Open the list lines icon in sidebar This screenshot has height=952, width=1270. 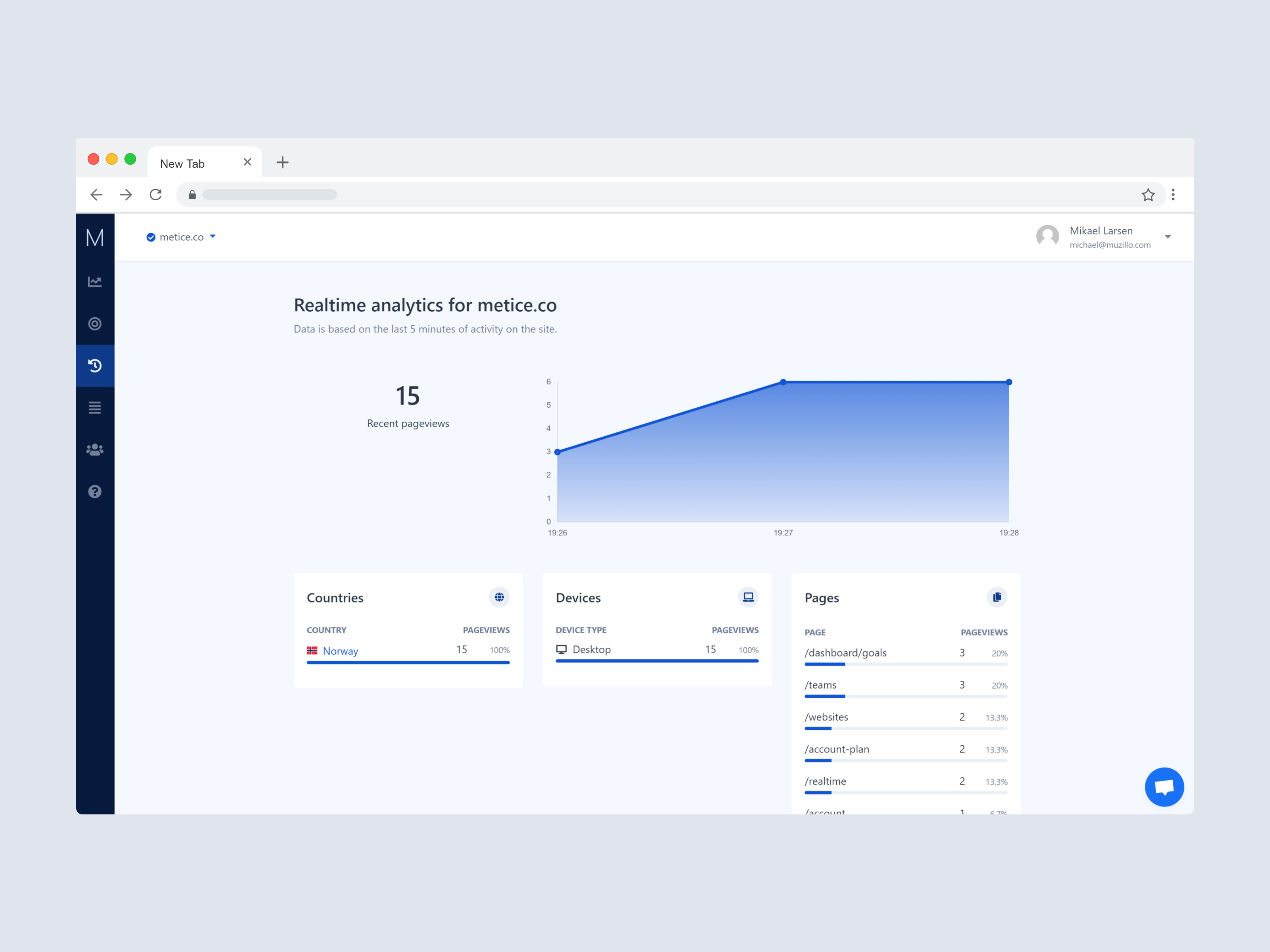pyautogui.click(x=95, y=407)
